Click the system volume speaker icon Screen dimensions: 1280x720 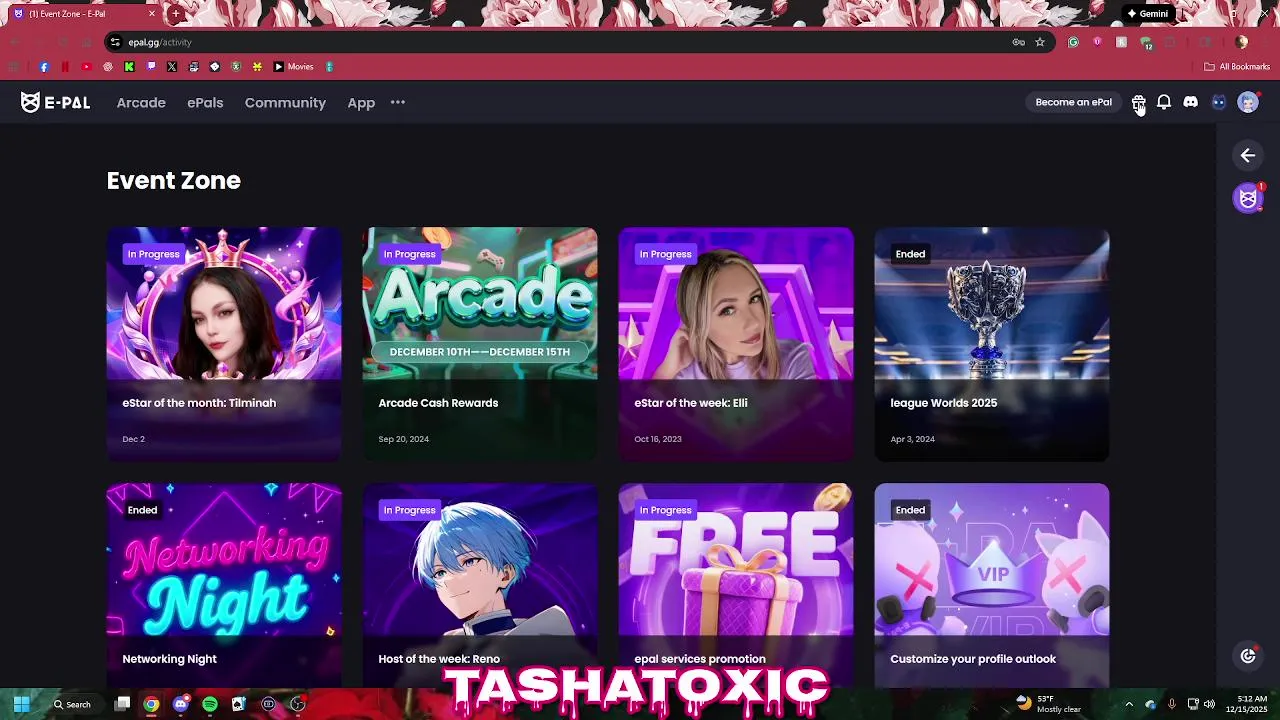pyautogui.click(x=1209, y=704)
